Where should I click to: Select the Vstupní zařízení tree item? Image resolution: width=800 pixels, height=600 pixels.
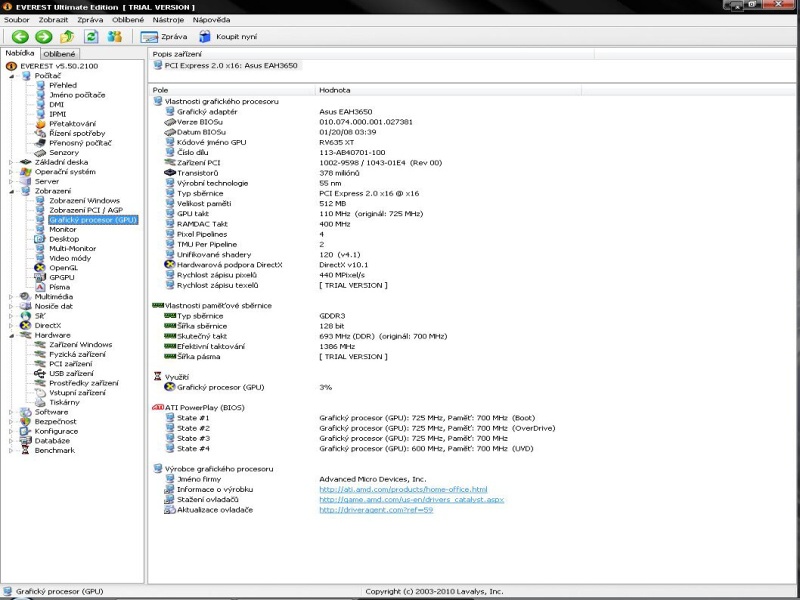coord(78,393)
